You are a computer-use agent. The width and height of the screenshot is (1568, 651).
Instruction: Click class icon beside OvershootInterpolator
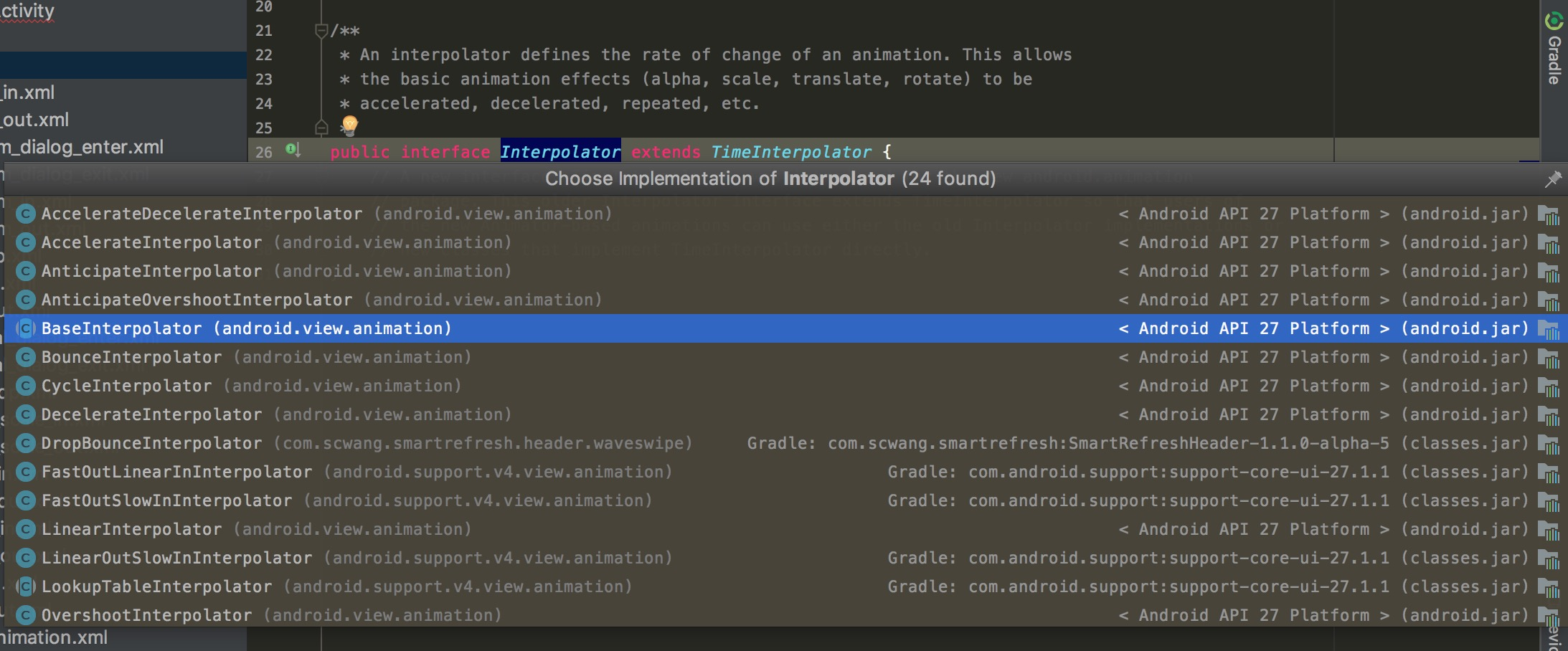(x=26, y=615)
